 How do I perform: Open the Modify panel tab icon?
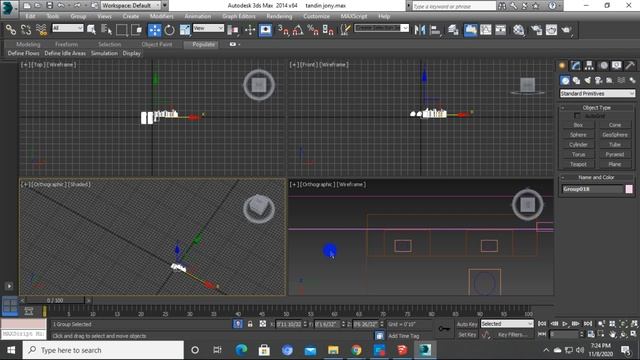pos(576,65)
